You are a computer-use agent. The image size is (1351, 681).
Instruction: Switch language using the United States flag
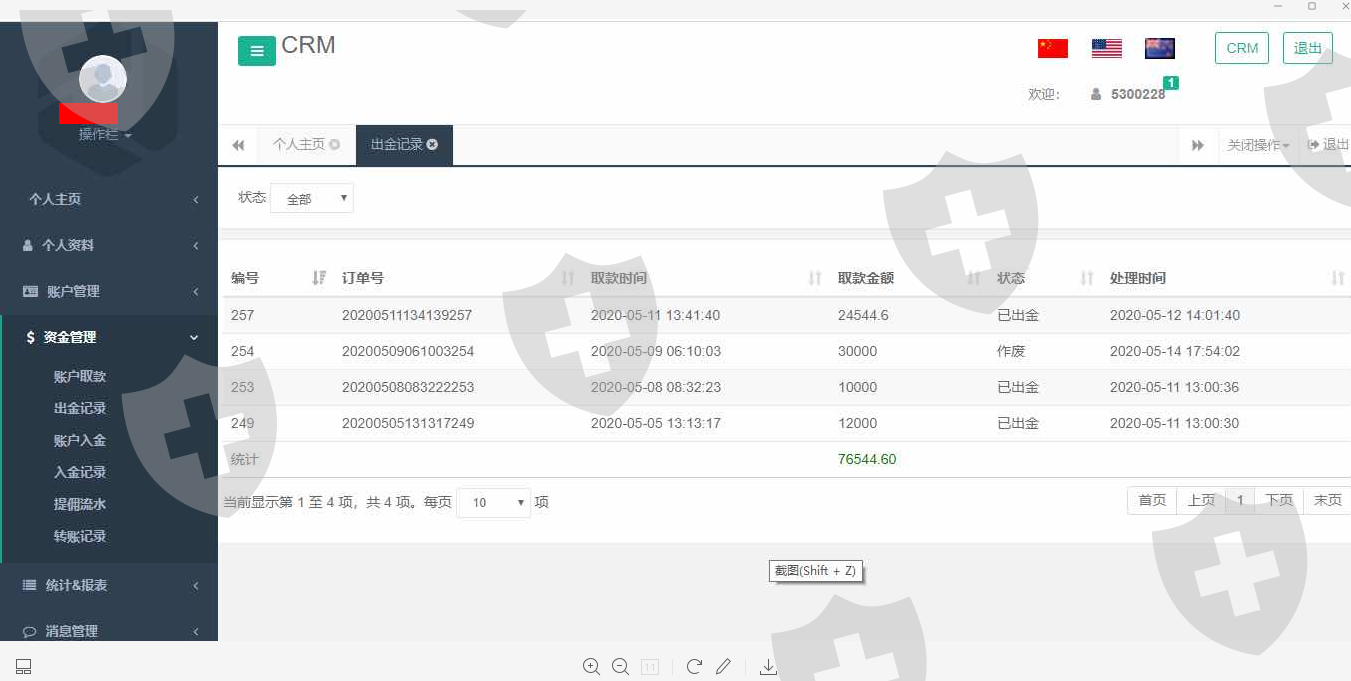pos(1107,48)
